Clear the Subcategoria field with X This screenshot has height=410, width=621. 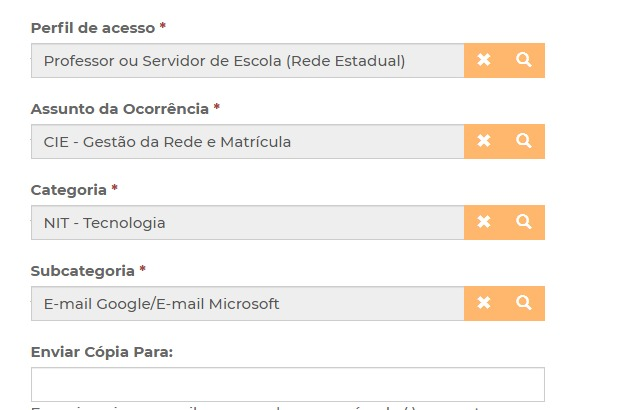click(484, 303)
